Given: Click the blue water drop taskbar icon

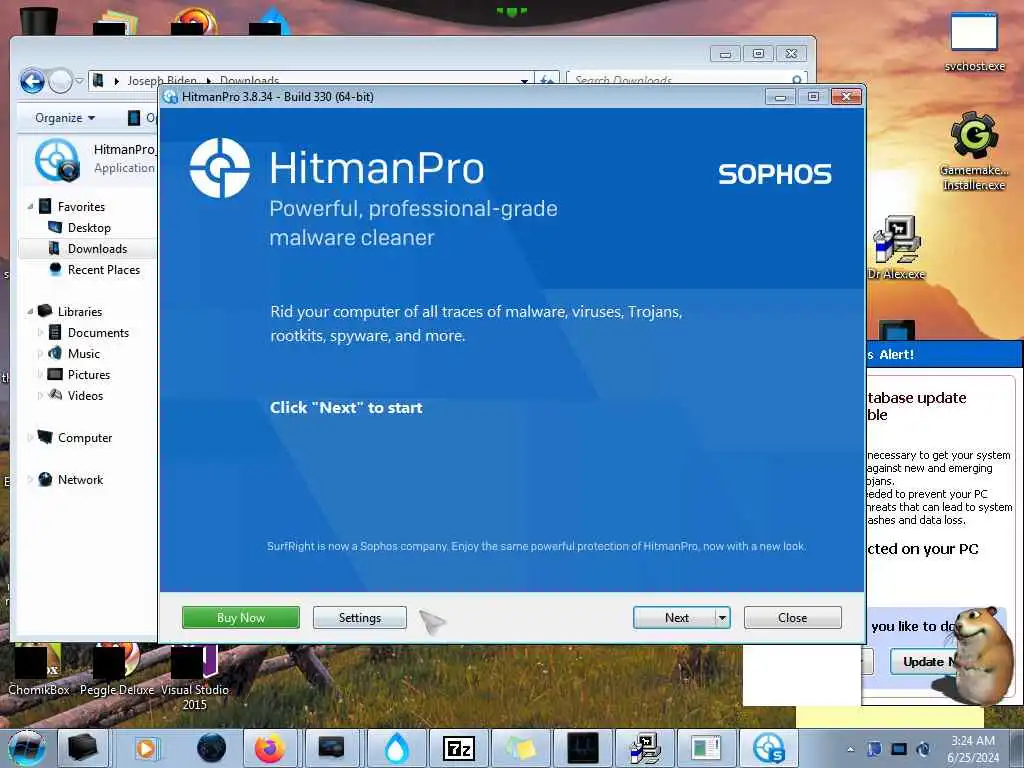Looking at the screenshot, I should coord(396,748).
